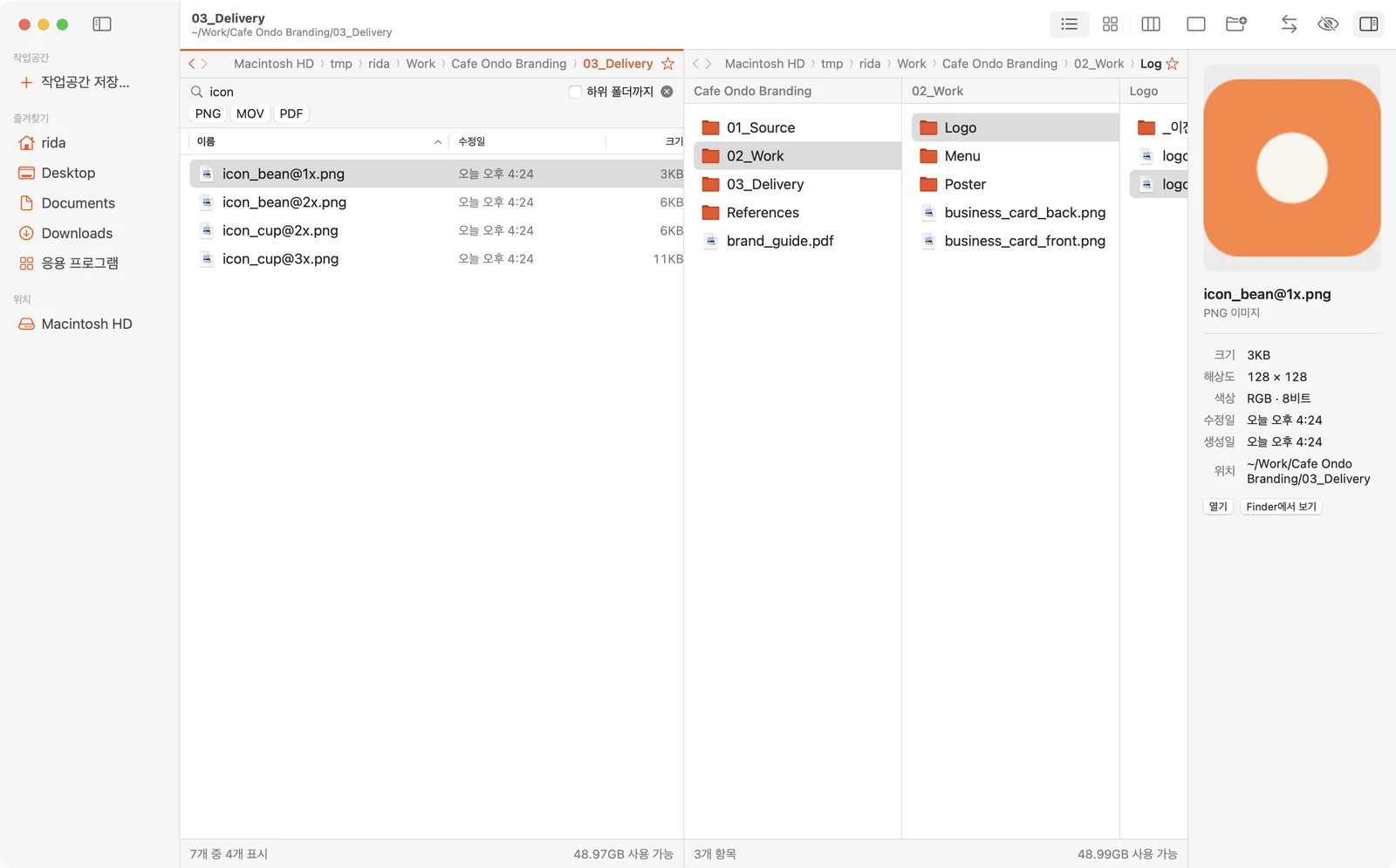Select the single pane layout icon
The height and width of the screenshot is (868, 1396).
pyautogui.click(x=1196, y=24)
